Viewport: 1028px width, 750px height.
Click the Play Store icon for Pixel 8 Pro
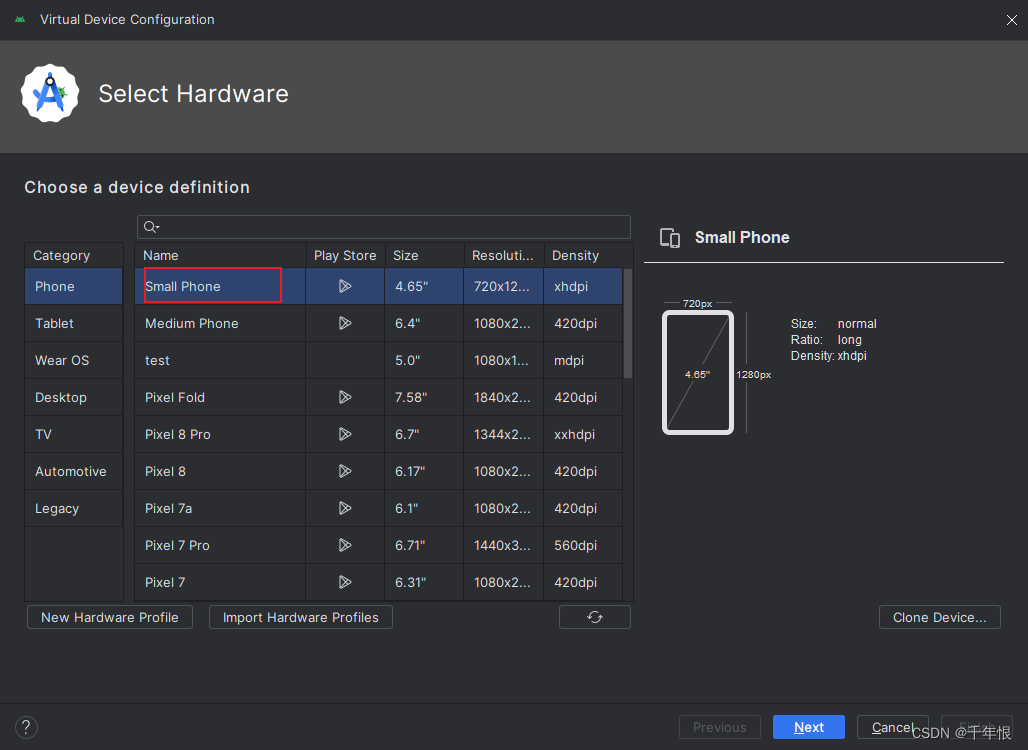[345, 434]
